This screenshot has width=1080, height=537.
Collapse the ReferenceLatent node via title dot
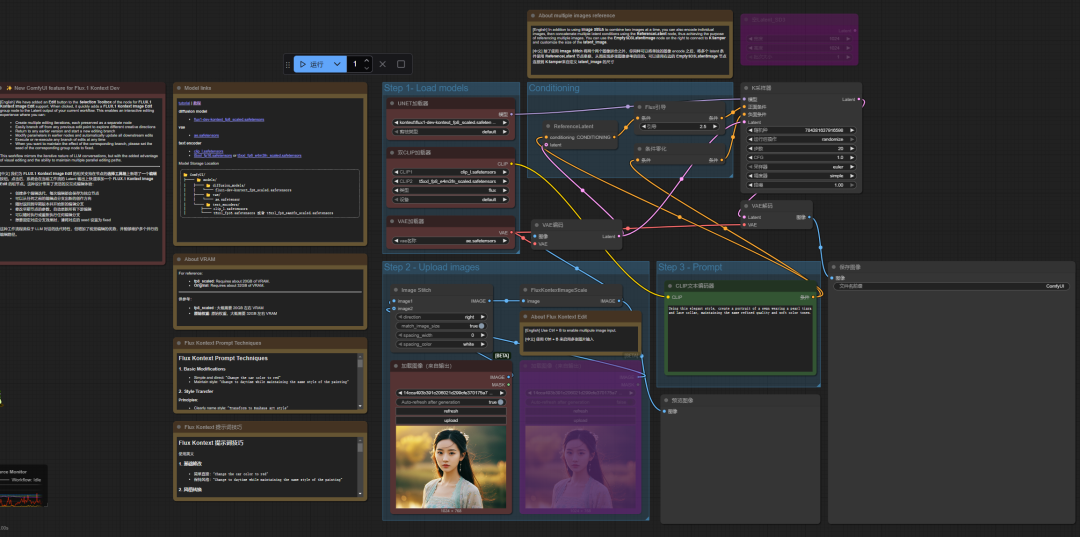coord(548,126)
